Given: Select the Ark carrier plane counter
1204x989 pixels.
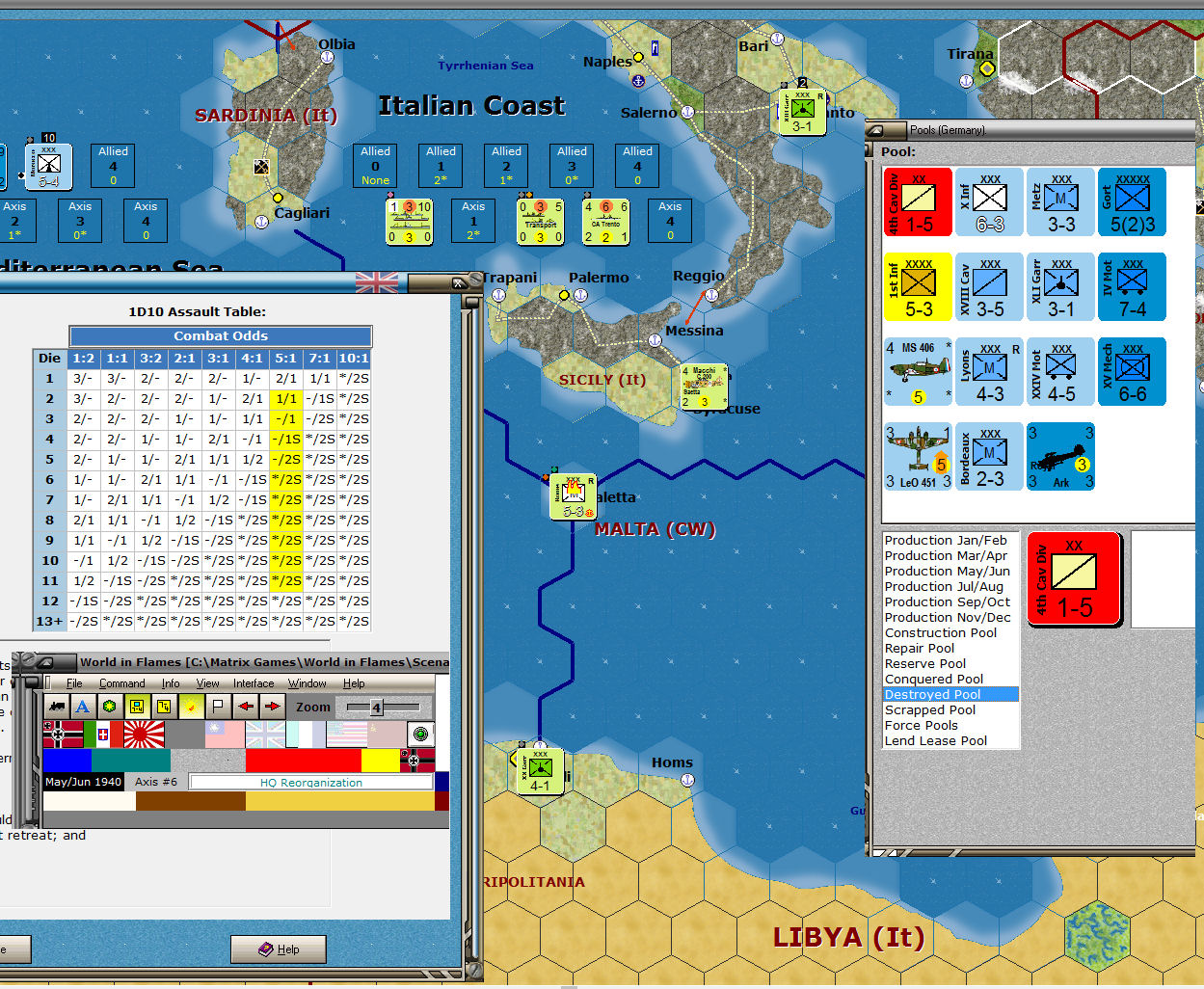Looking at the screenshot, I should click(x=1060, y=456).
